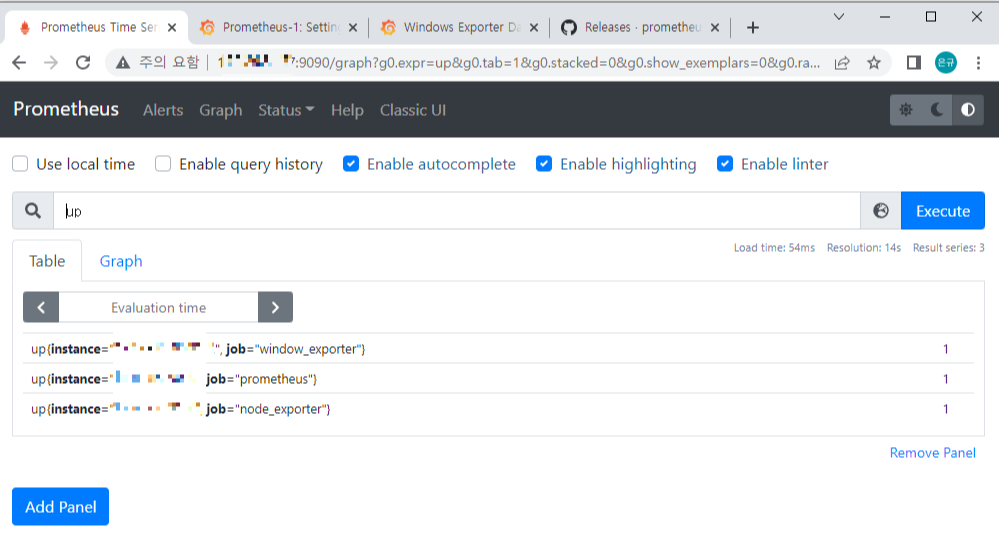
Task: Click the Remove Panel link
Action: click(933, 453)
